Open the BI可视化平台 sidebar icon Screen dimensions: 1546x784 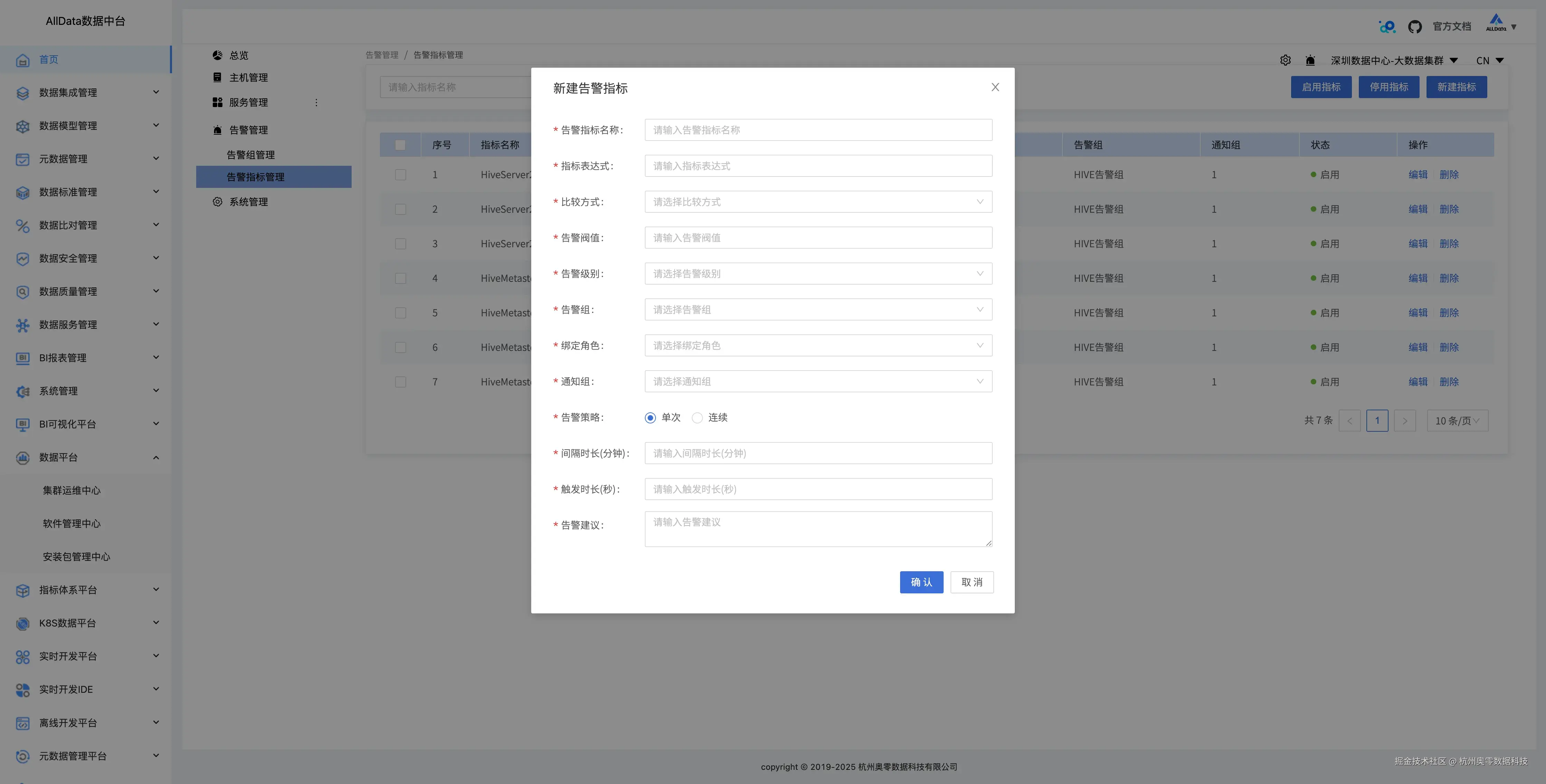tap(22, 424)
